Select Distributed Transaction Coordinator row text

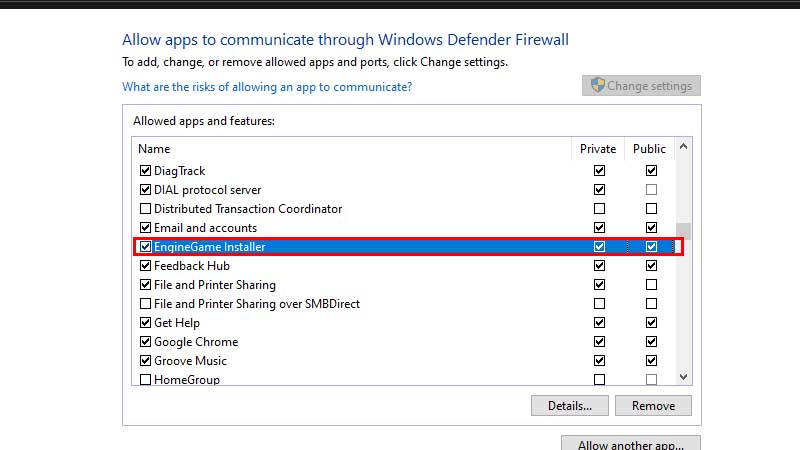(x=248, y=209)
